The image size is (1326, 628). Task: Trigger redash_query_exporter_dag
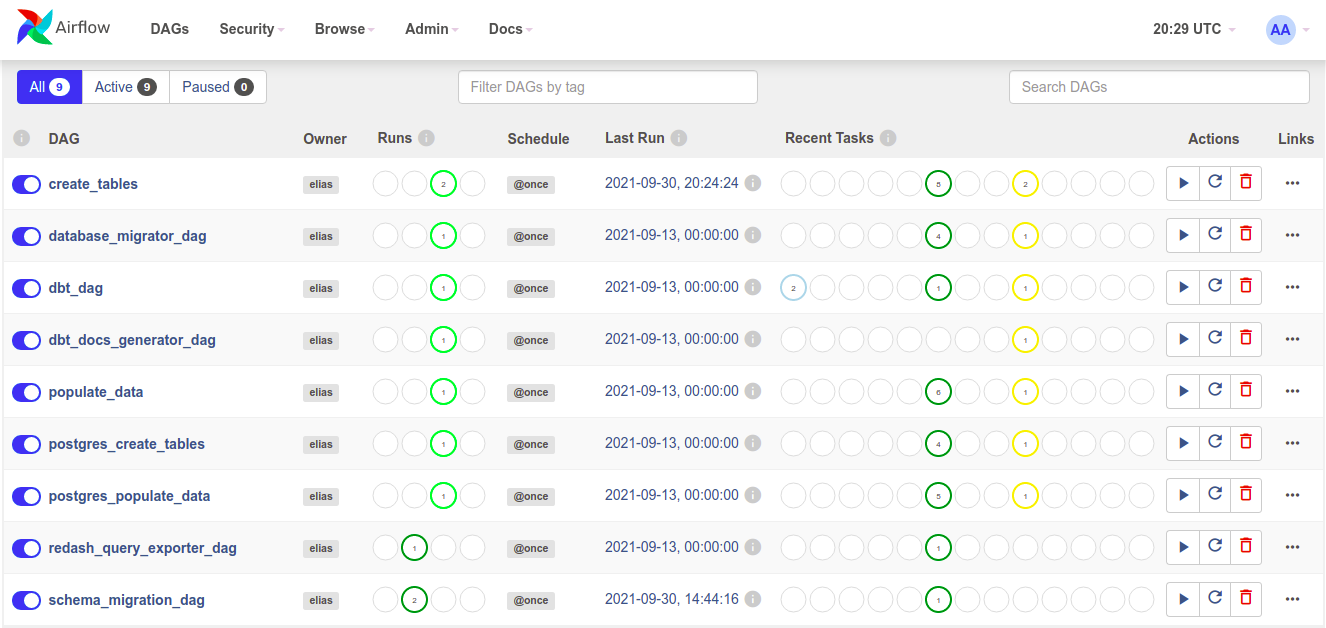point(1183,547)
